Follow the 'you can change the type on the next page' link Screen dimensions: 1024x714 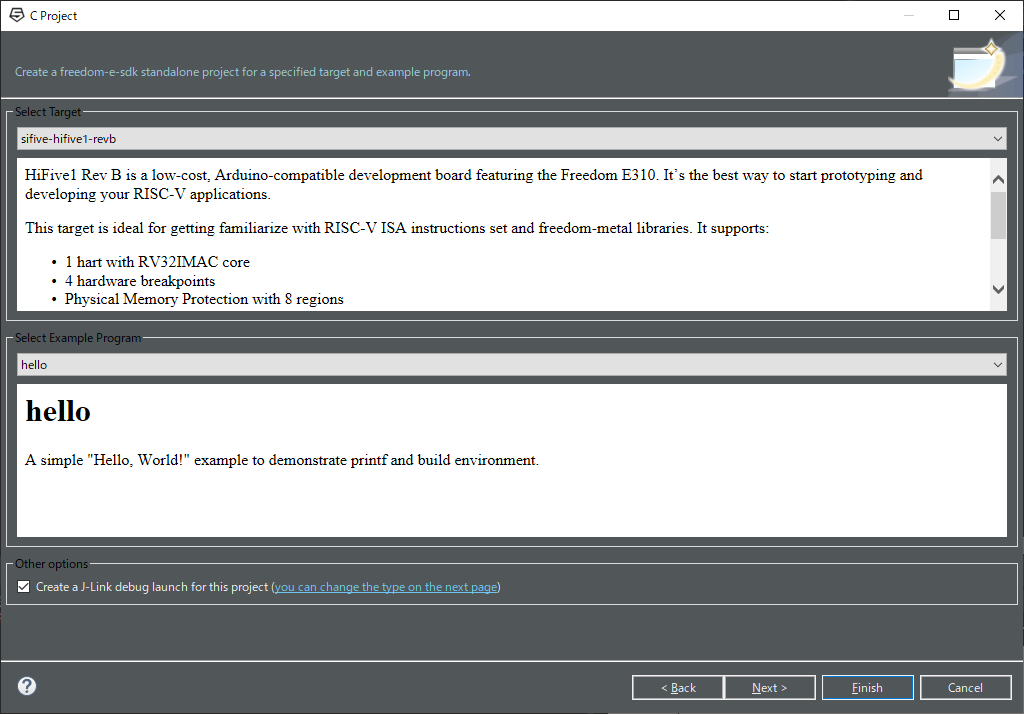386,587
